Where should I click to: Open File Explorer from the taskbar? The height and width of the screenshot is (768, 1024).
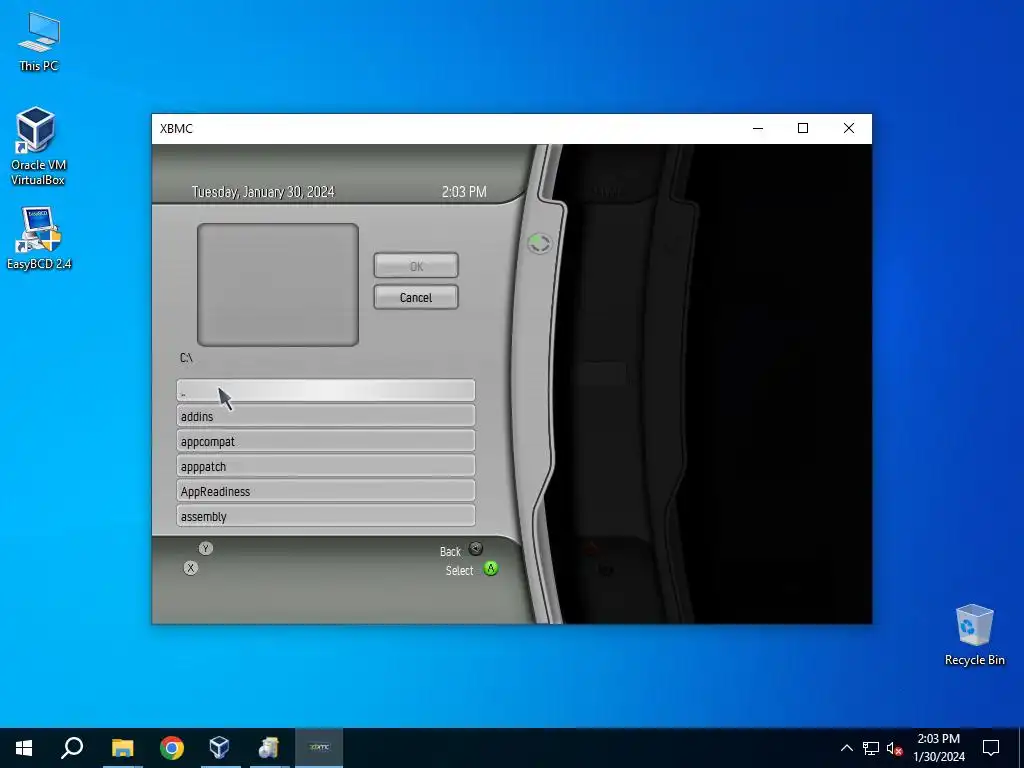pyautogui.click(x=122, y=748)
